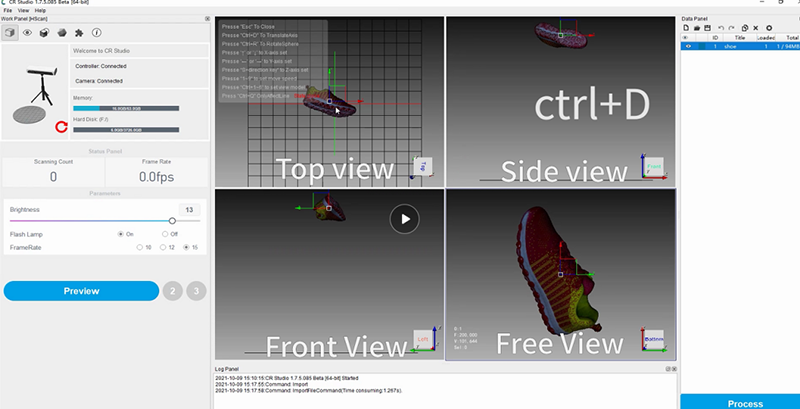This screenshot has height=409, width=800.
Task: Select the puzzle piece plugin icon
Action: tap(79, 32)
